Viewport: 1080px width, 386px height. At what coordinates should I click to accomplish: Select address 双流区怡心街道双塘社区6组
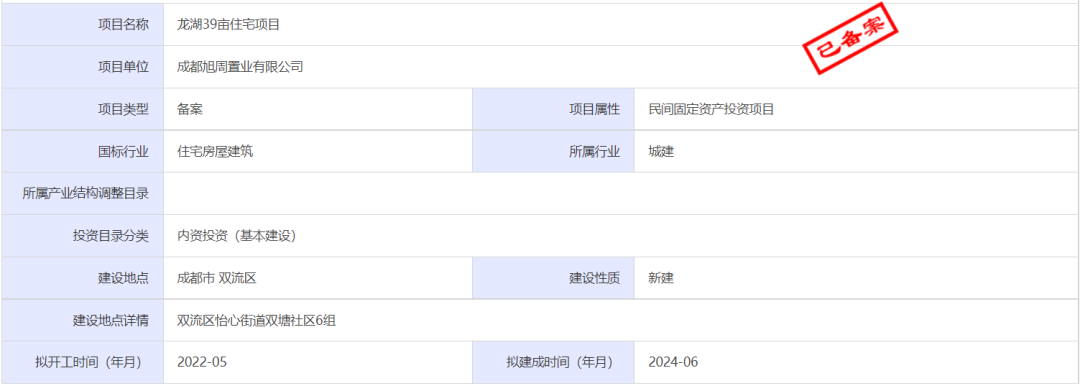pos(256,321)
